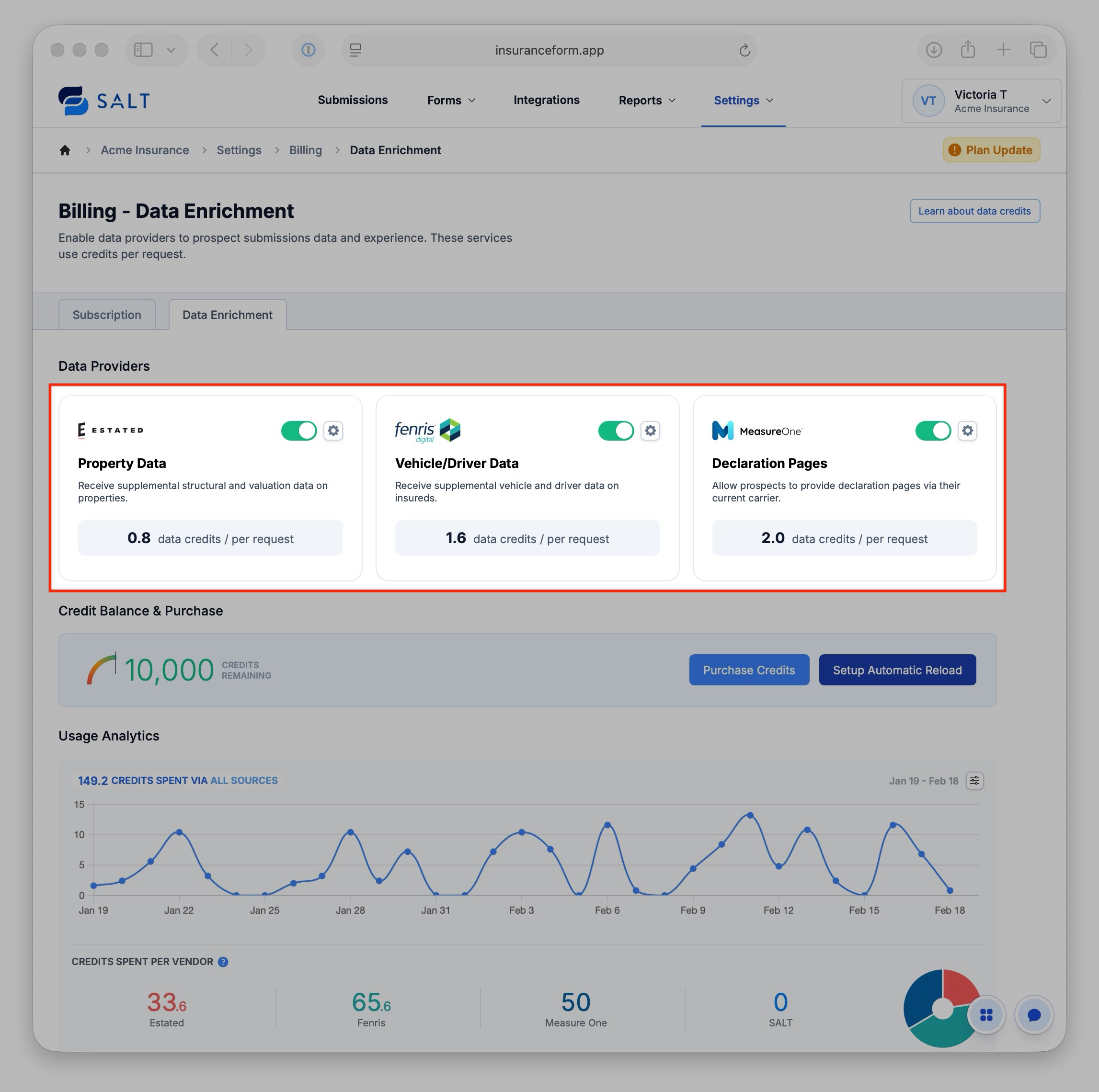Turn off Fenris Vehicle/Driver Data toggle
1099x1092 pixels.
click(616, 431)
